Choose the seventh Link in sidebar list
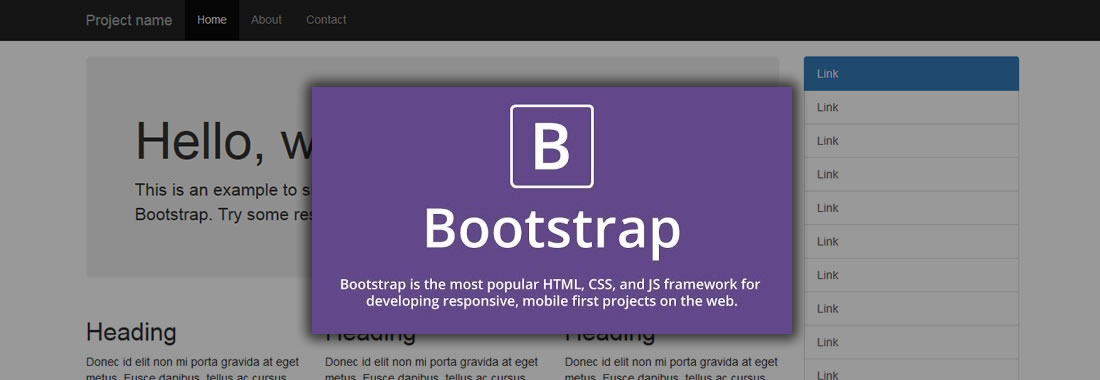The height and width of the screenshot is (380, 1100). 911,276
